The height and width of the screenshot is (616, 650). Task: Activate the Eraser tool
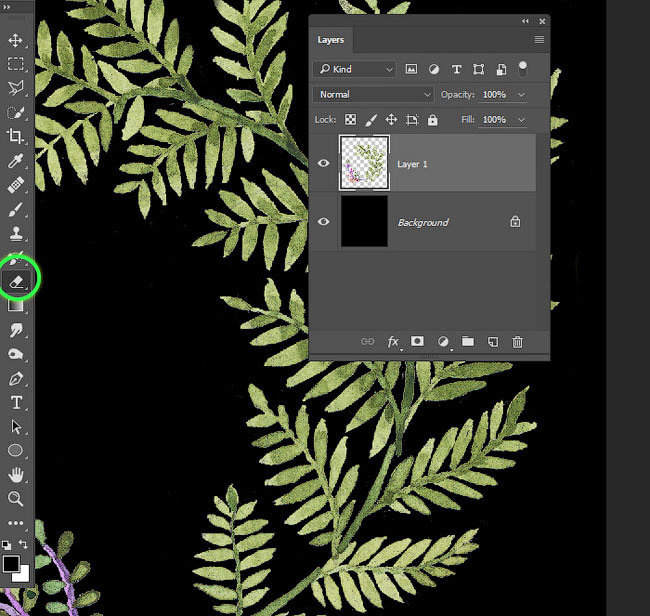[x=17, y=282]
